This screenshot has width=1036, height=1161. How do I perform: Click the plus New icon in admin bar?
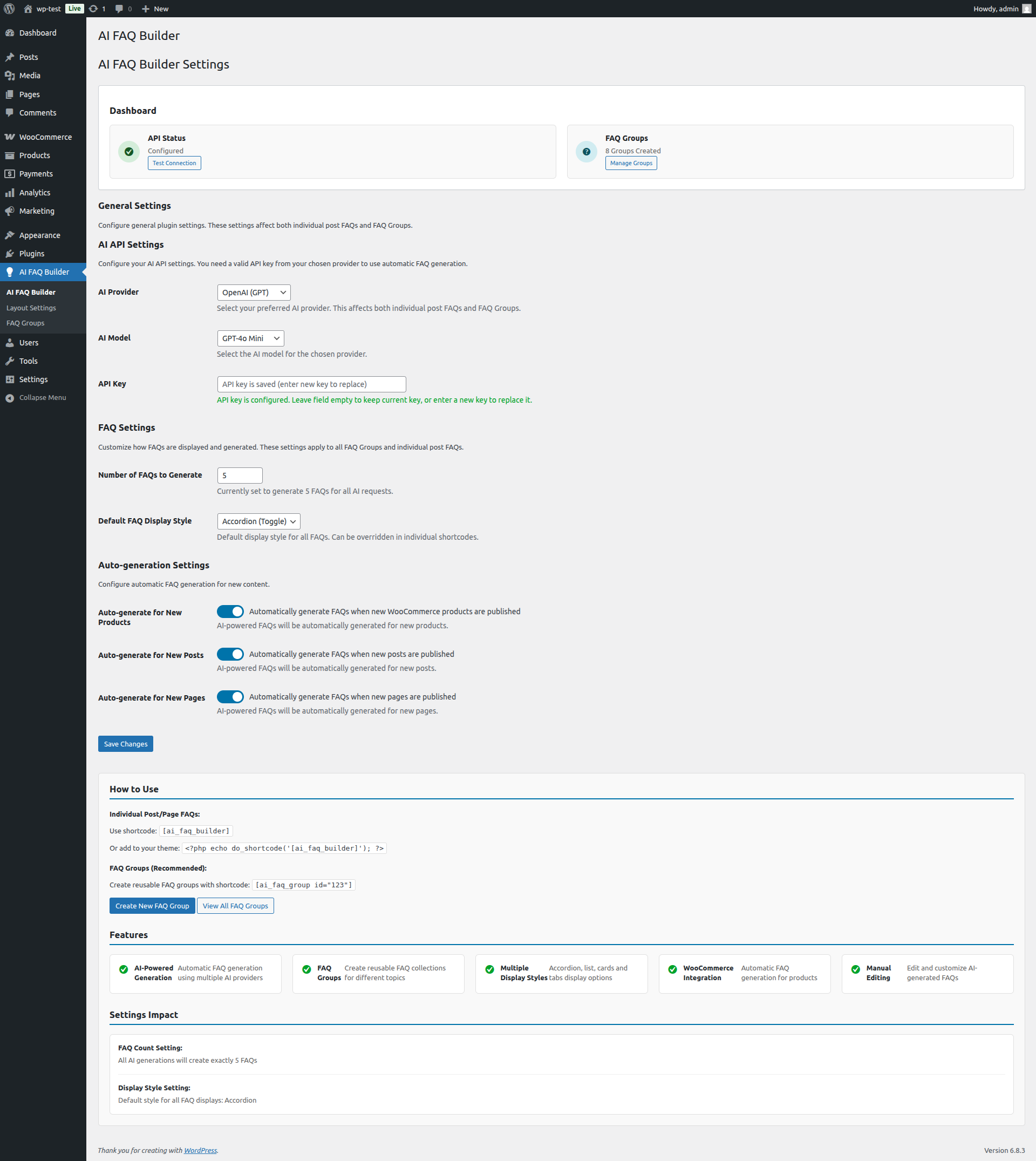146,9
